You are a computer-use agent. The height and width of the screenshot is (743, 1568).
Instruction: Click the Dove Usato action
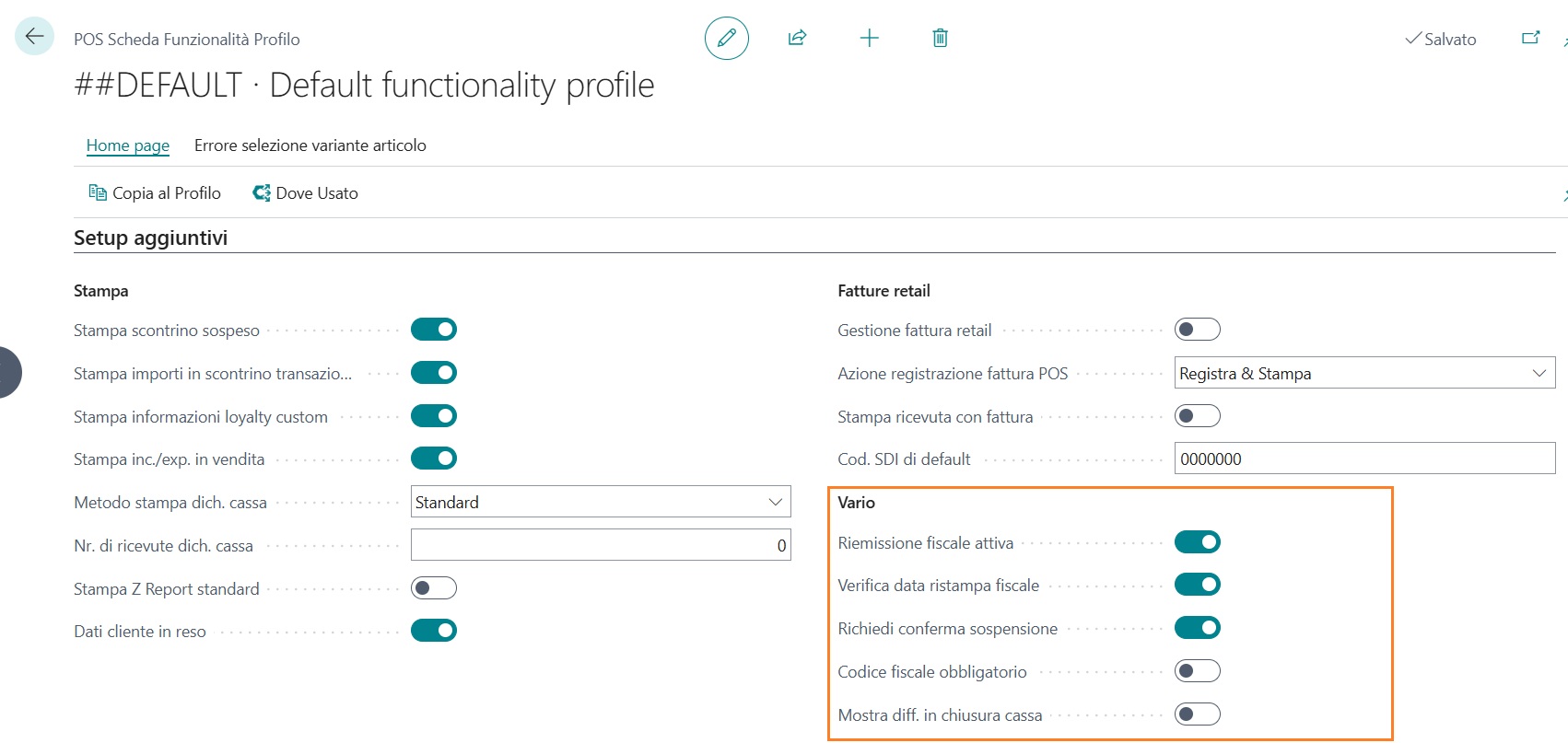tap(305, 193)
